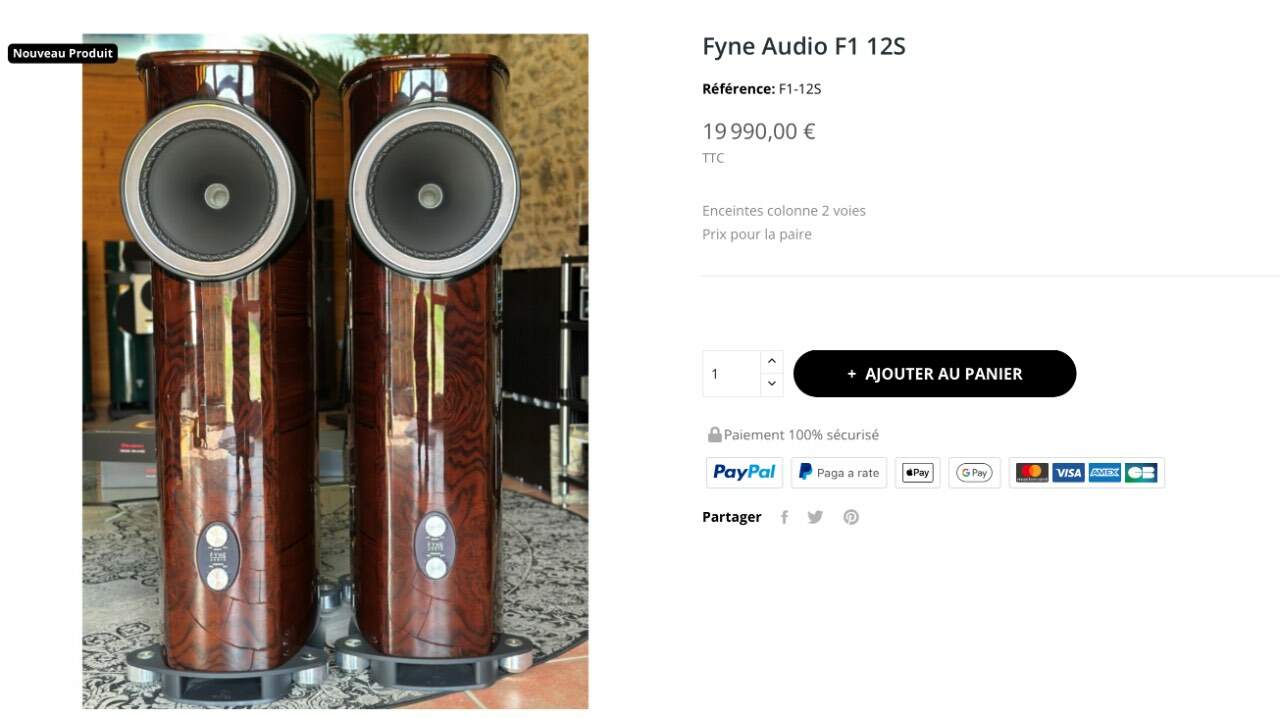Image resolution: width=1280 pixels, height=718 pixels.
Task: Click the American Express logo
Action: pos(1104,473)
